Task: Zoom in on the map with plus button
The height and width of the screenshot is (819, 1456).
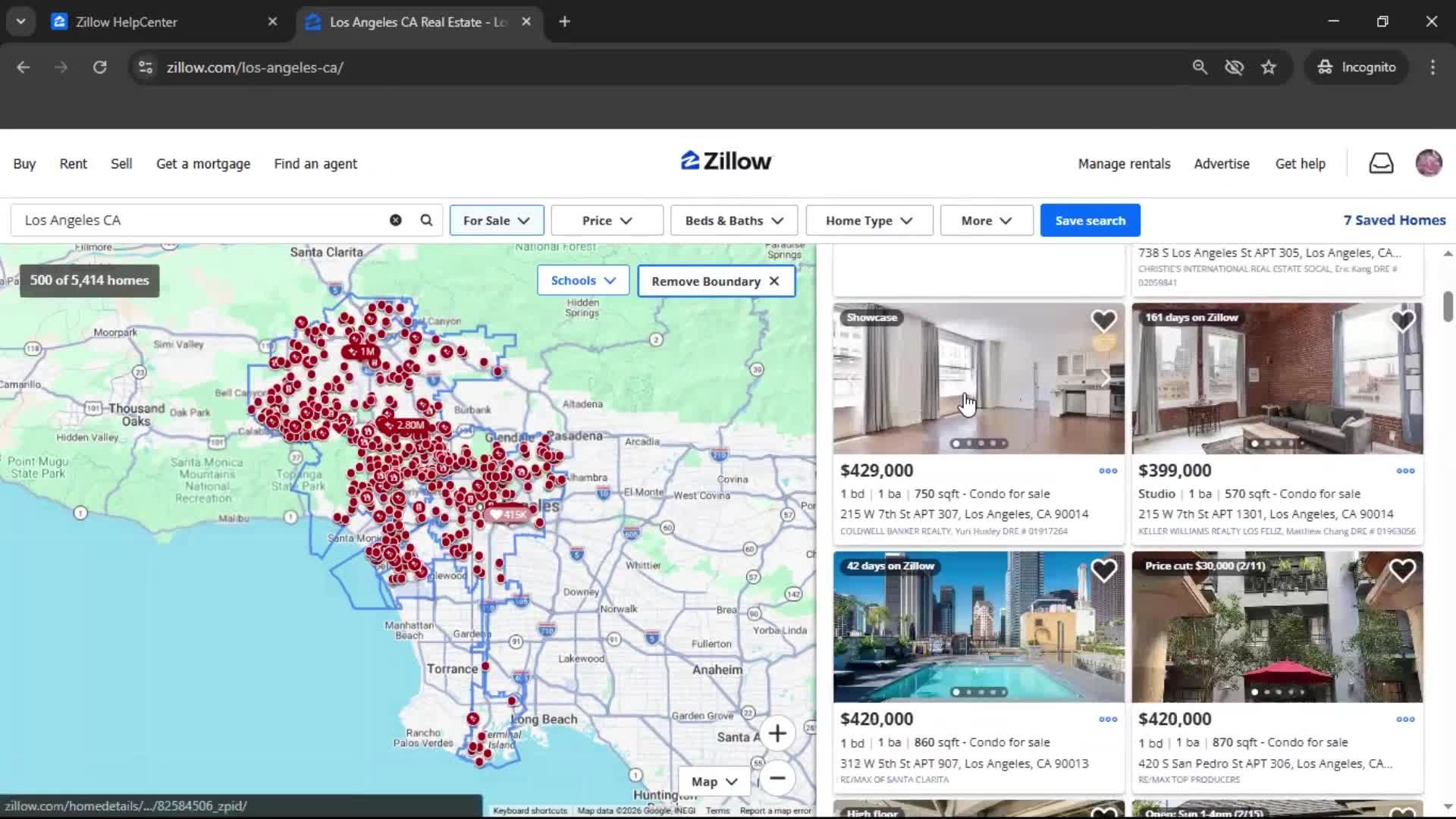Action: (x=778, y=733)
